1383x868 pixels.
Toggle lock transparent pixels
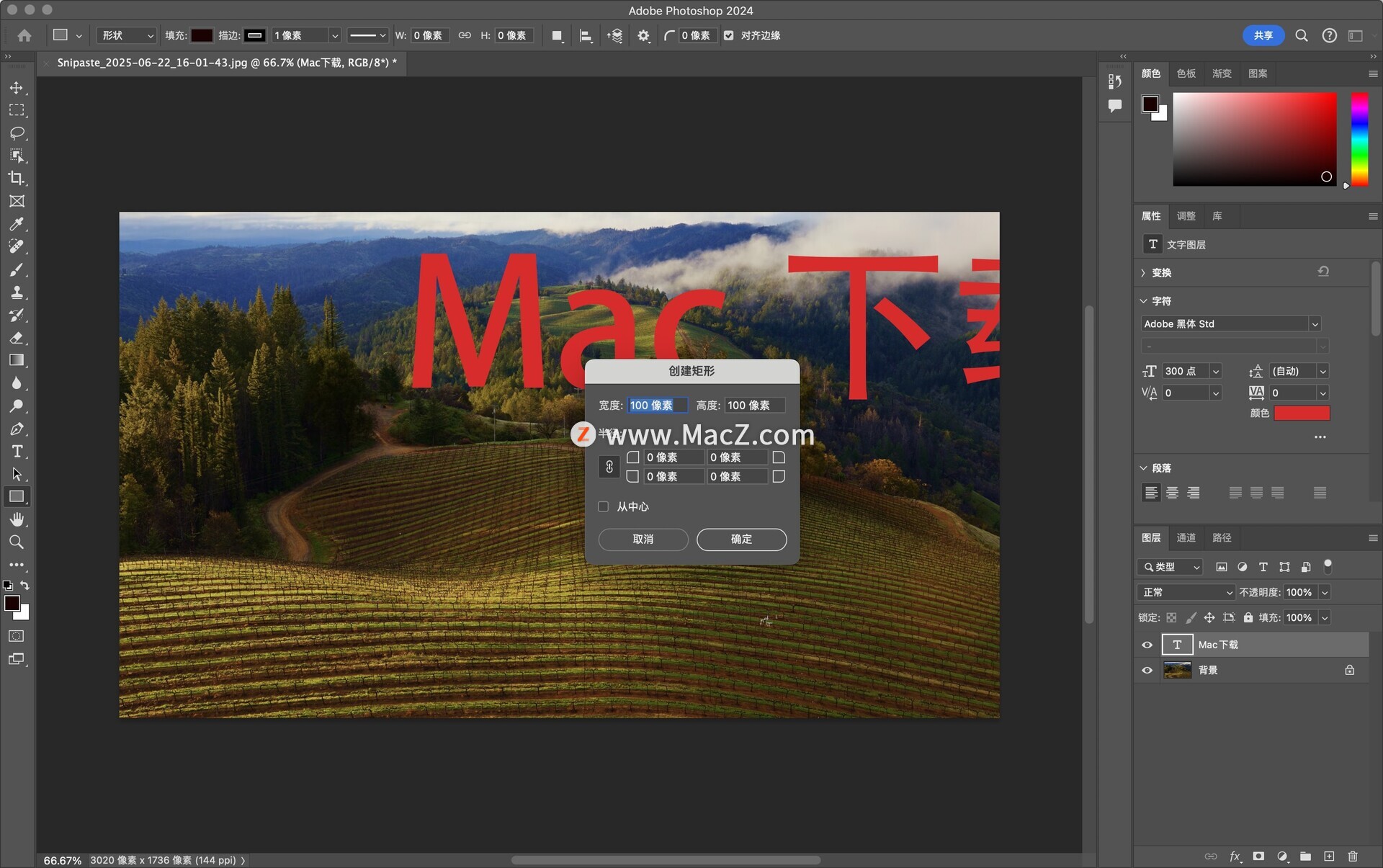pos(1171,617)
